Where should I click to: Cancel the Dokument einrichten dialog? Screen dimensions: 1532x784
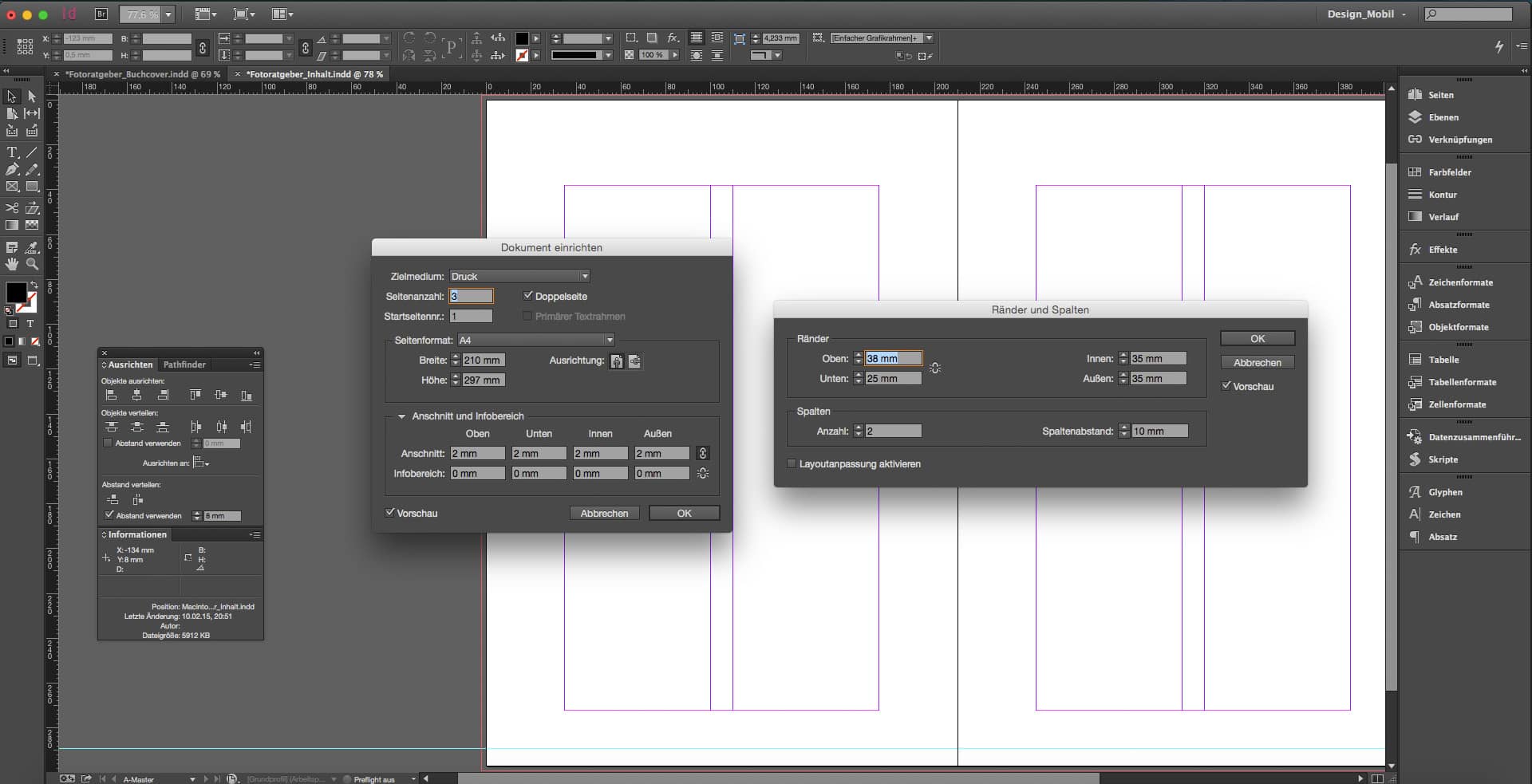pyautogui.click(x=604, y=513)
